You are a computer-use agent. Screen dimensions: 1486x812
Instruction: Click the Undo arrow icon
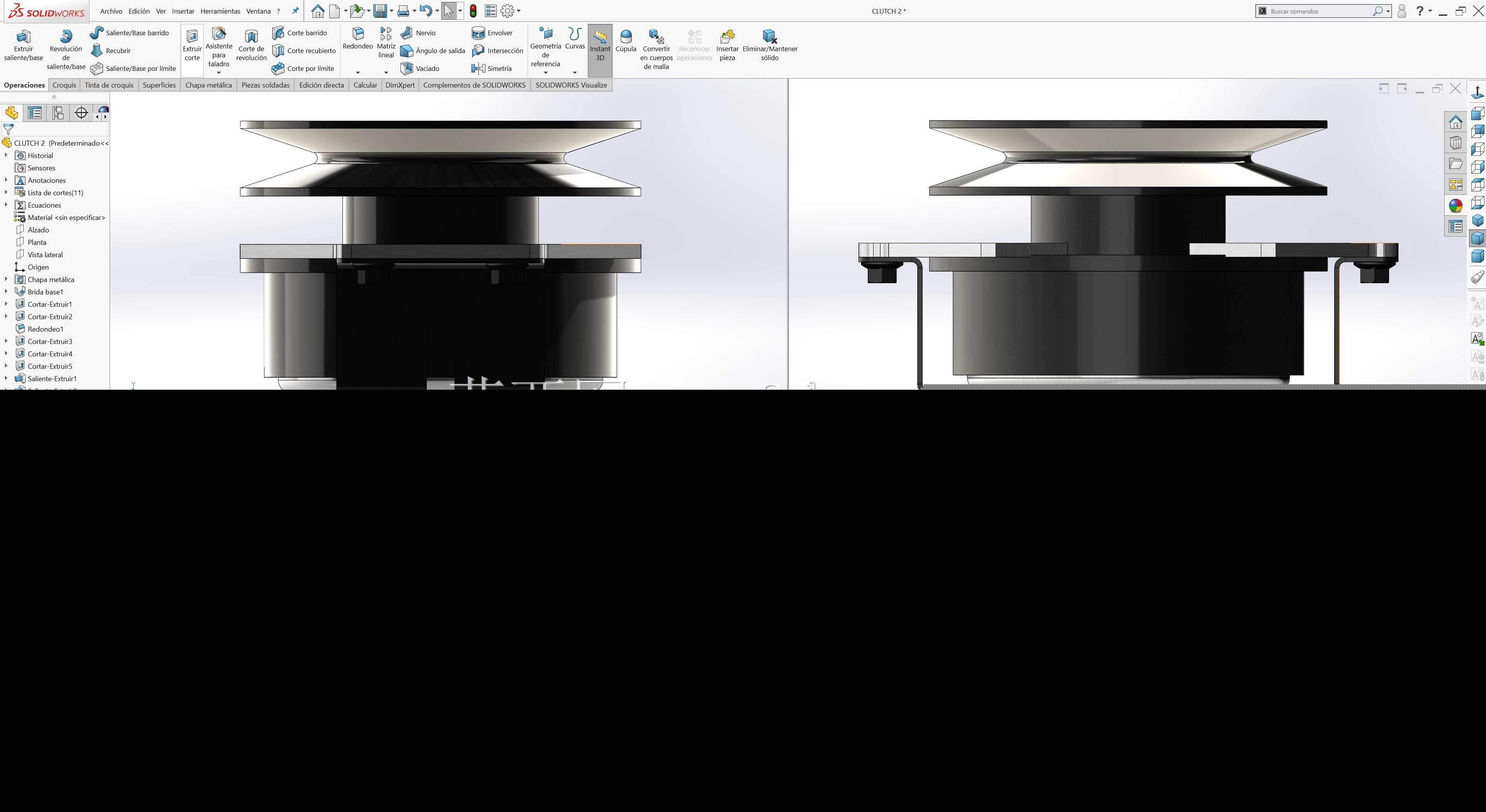pyautogui.click(x=426, y=11)
